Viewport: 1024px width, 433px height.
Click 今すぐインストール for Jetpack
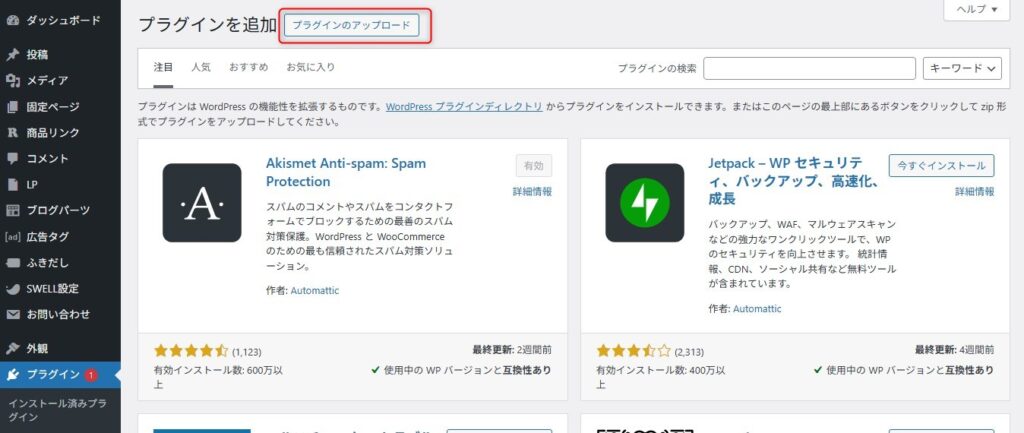point(941,166)
